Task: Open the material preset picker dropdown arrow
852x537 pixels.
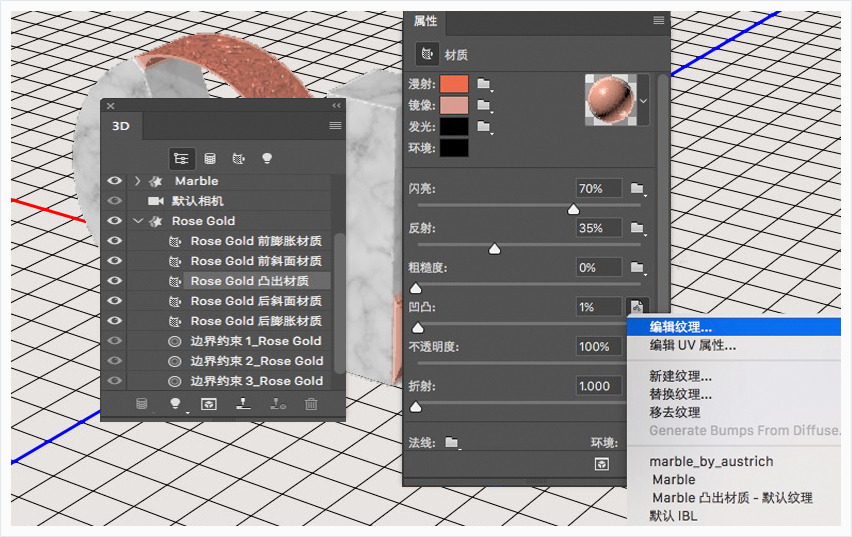Action: [643, 101]
